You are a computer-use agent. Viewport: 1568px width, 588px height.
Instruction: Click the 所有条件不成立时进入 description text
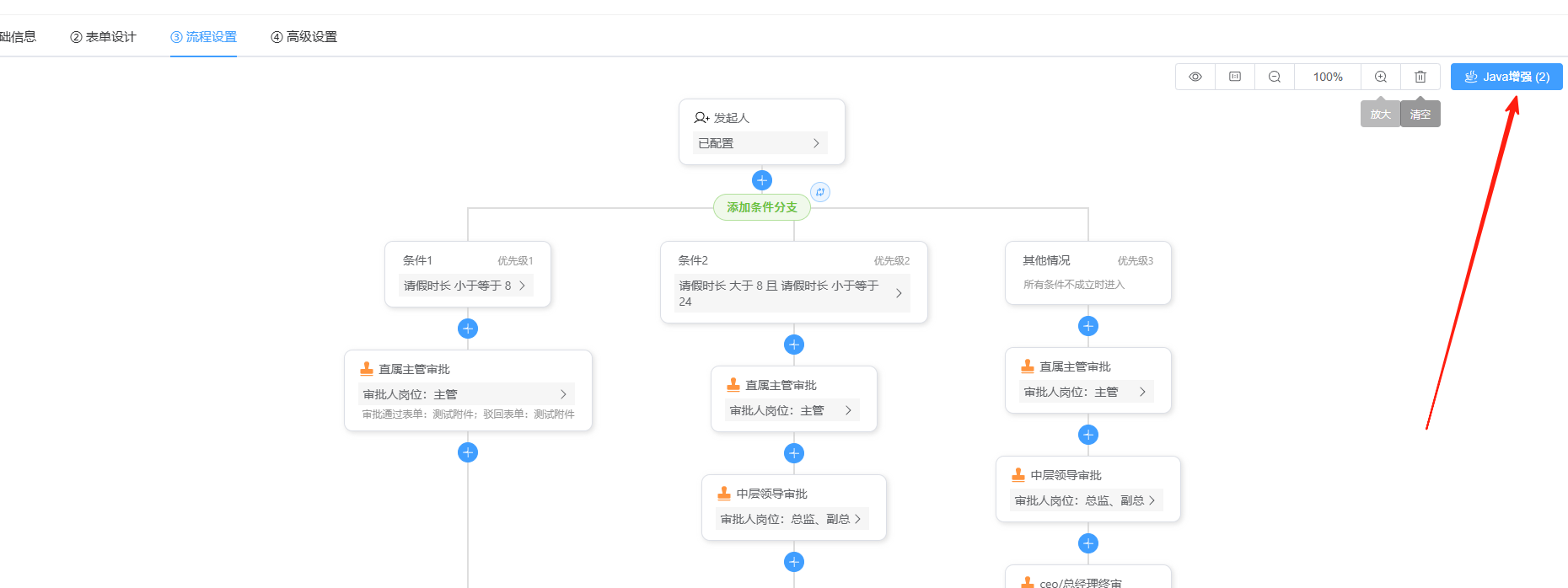pos(1074,285)
